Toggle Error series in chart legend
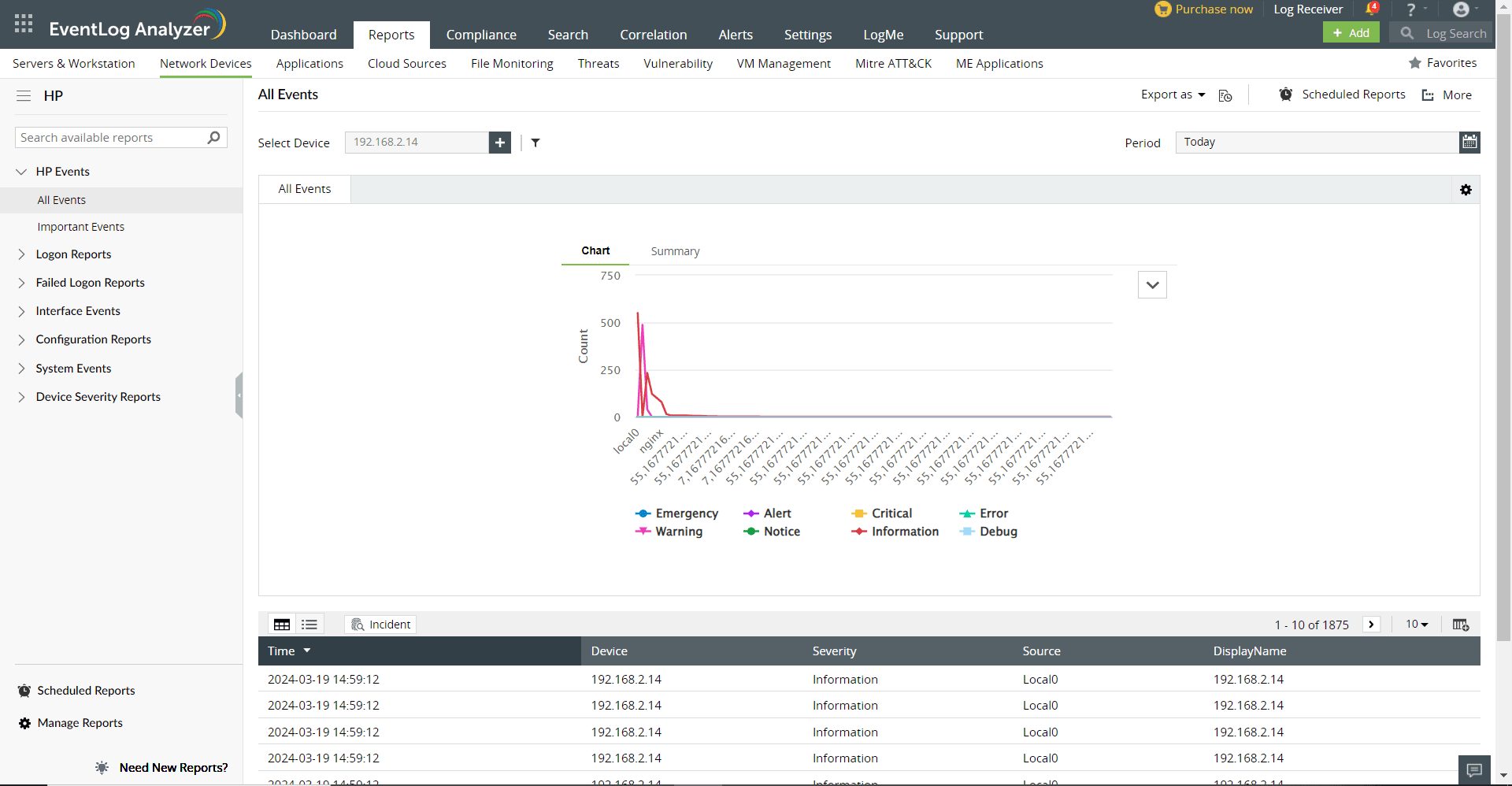This screenshot has height=786, width=1512. pyautogui.click(x=984, y=513)
